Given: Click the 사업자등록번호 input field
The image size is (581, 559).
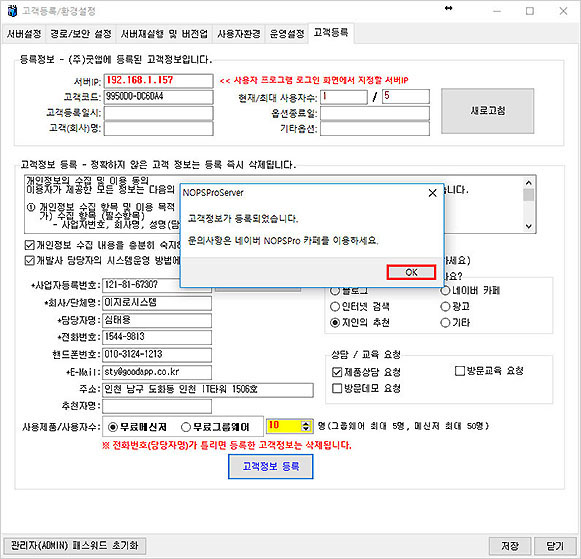Looking at the screenshot, I should pyautogui.click(x=157, y=285).
